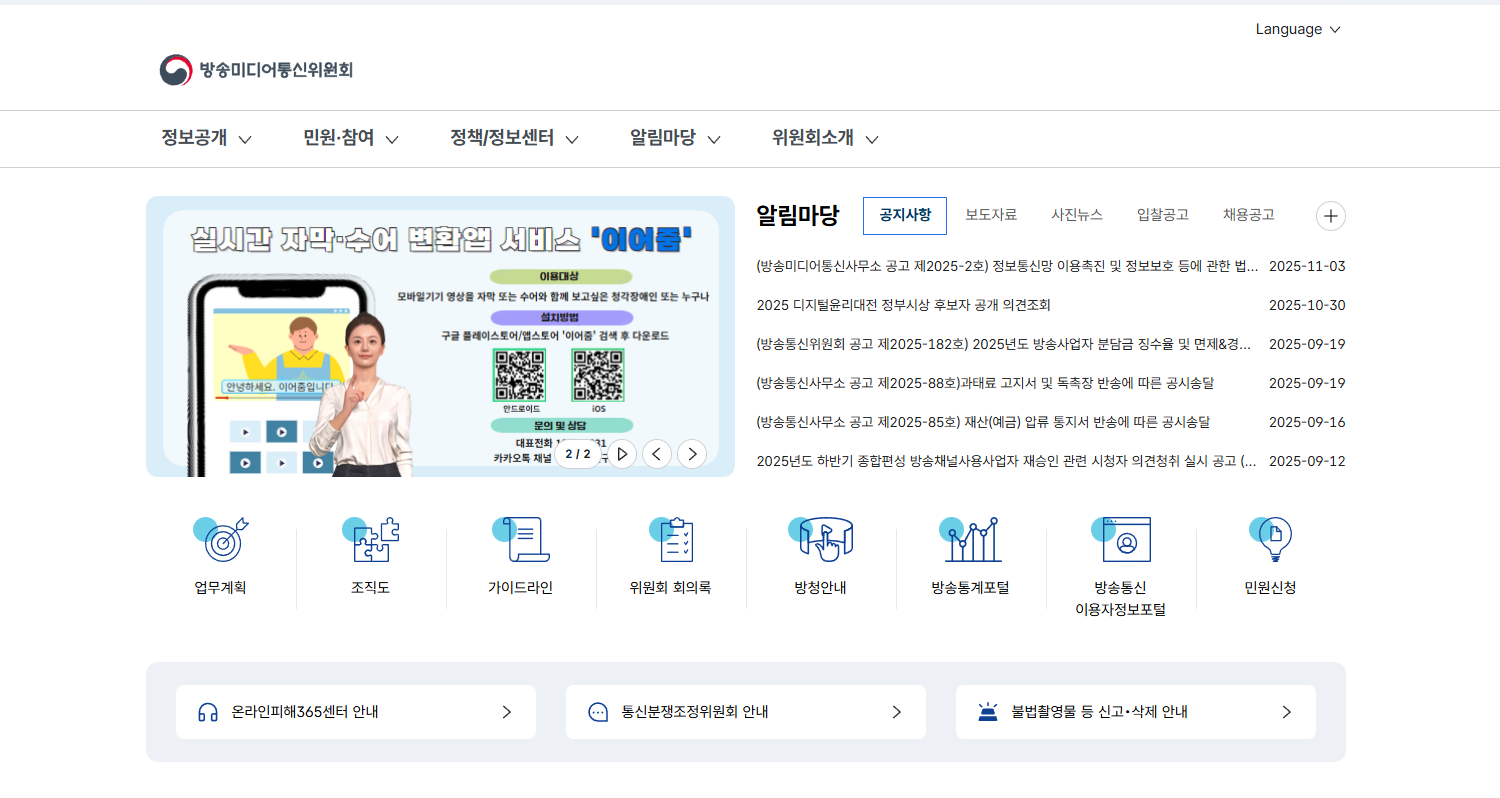Open 가이드라인 via the scroll icon
Screen dimensions: 1500x798
coord(522,539)
